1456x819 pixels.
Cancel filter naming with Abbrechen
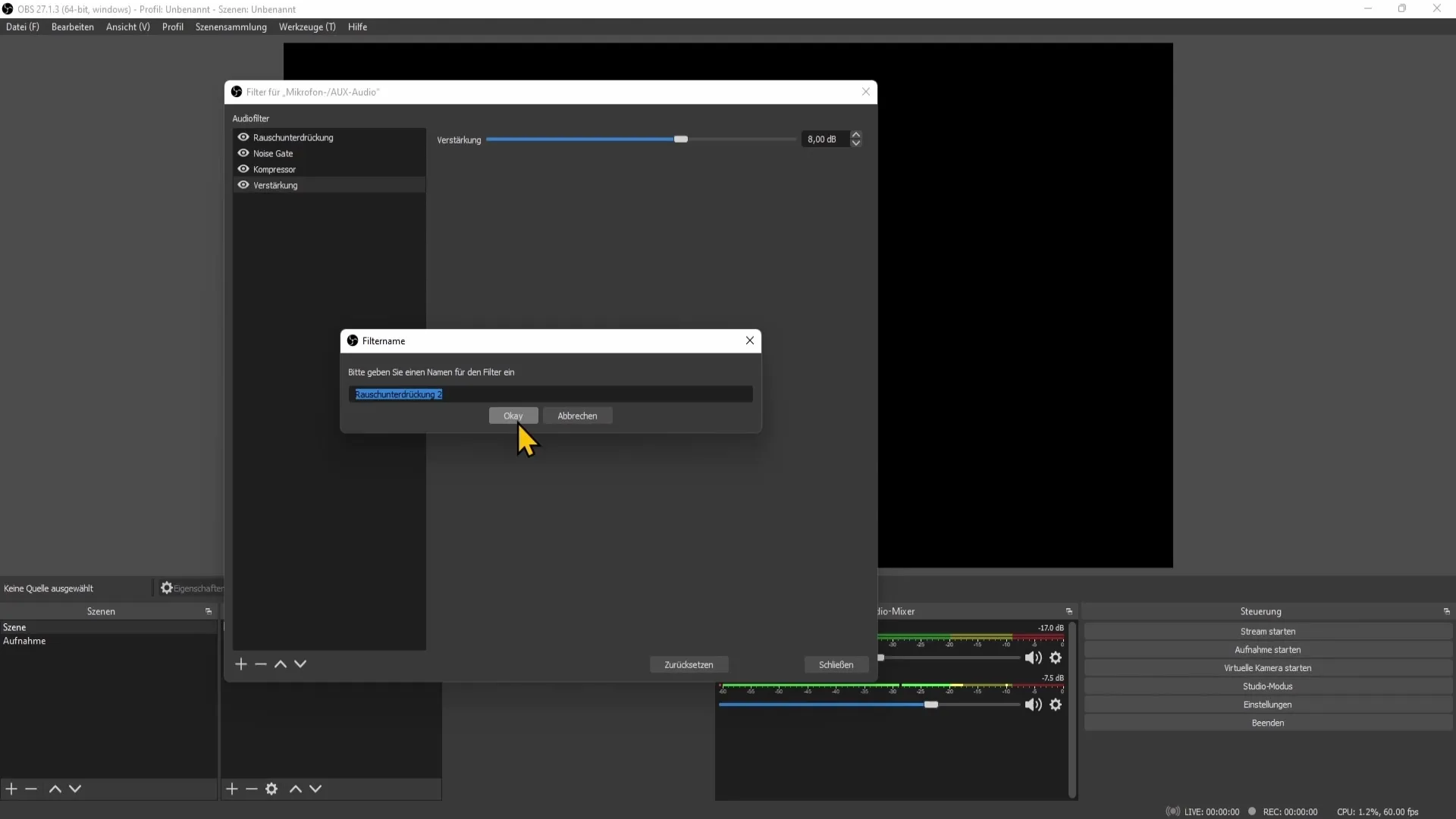click(x=577, y=416)
